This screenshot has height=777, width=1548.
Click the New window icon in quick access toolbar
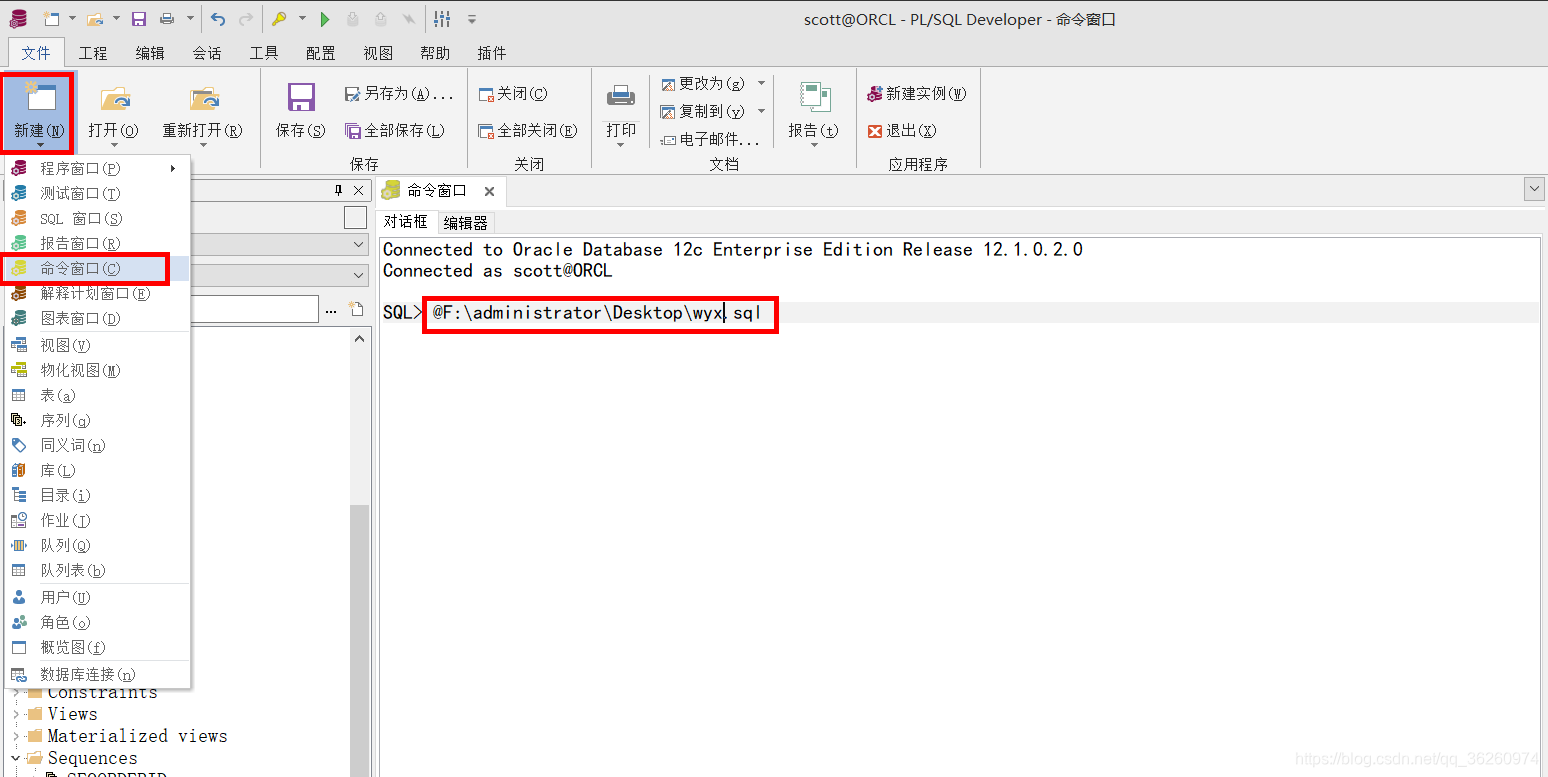coord(51,19)
